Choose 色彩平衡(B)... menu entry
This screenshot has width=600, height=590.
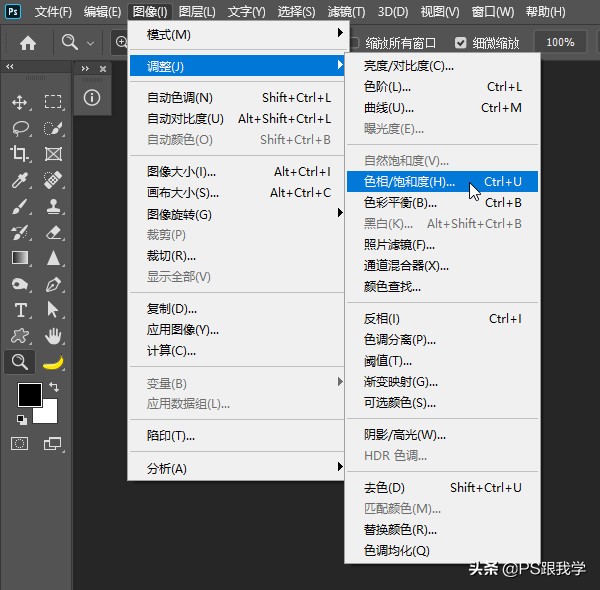[442, 202]
